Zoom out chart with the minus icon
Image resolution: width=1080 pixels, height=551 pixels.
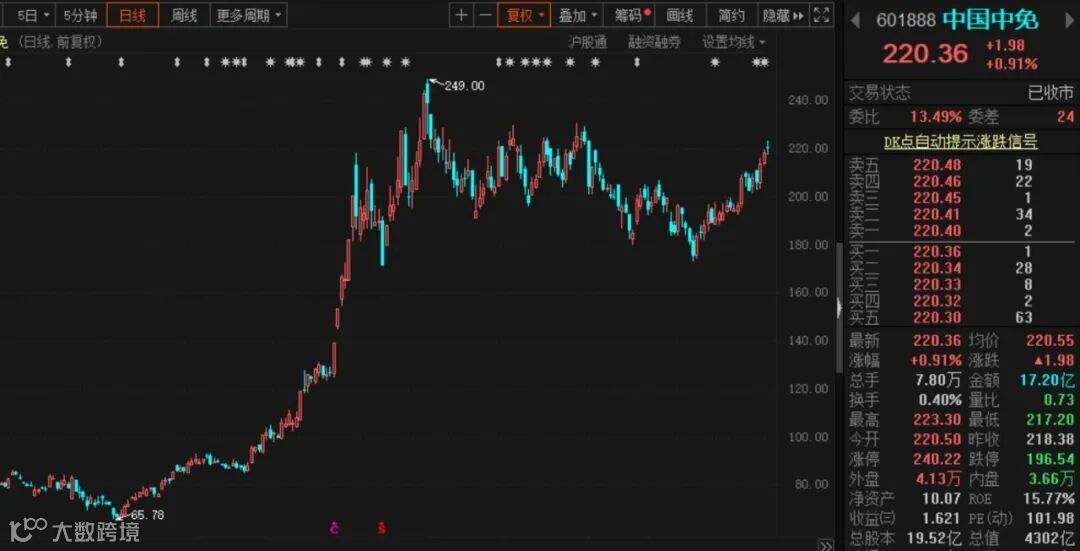[486, 15]
